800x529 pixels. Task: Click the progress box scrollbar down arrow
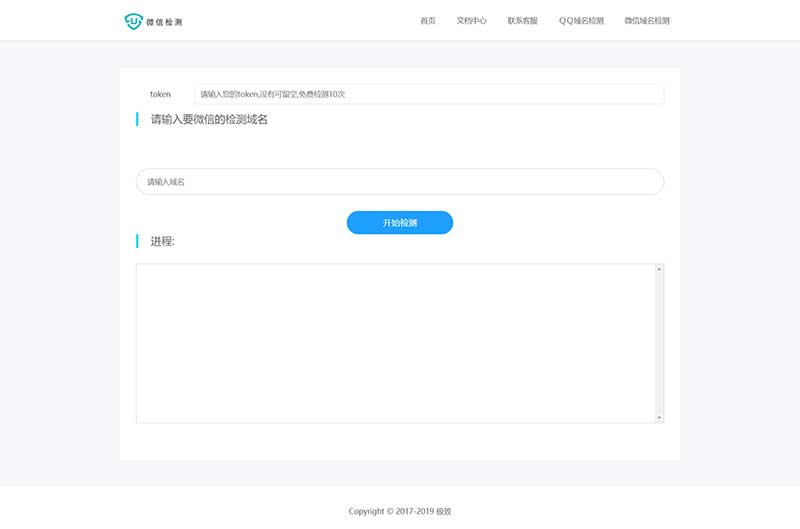click(x=659, y=417)
